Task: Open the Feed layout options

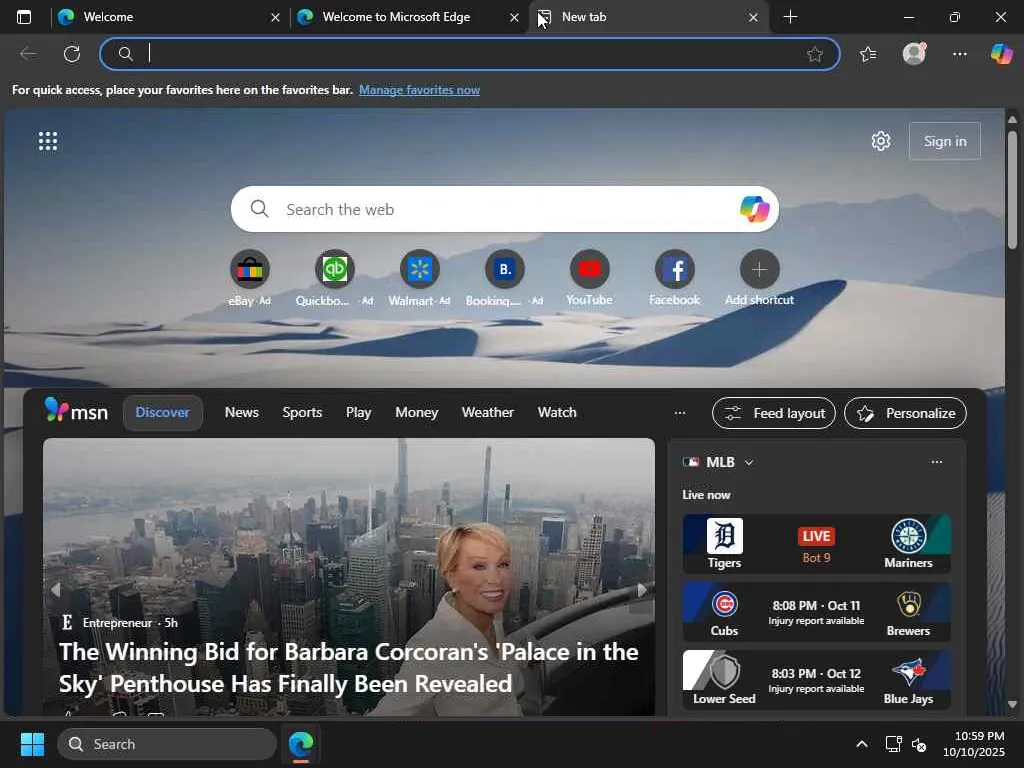Action: pos(774,413)
